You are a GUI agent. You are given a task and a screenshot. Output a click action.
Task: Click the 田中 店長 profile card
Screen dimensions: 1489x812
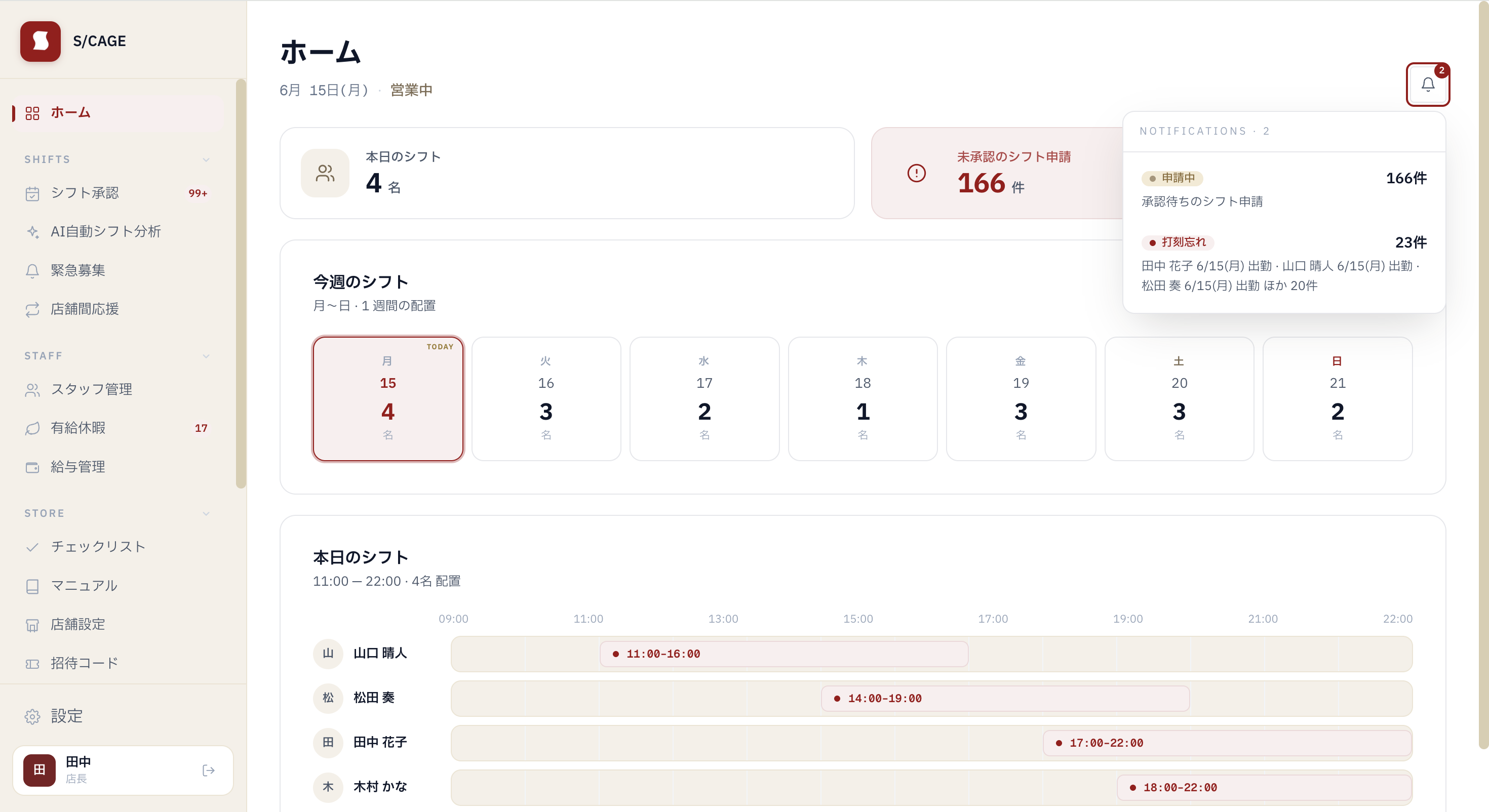123,770
